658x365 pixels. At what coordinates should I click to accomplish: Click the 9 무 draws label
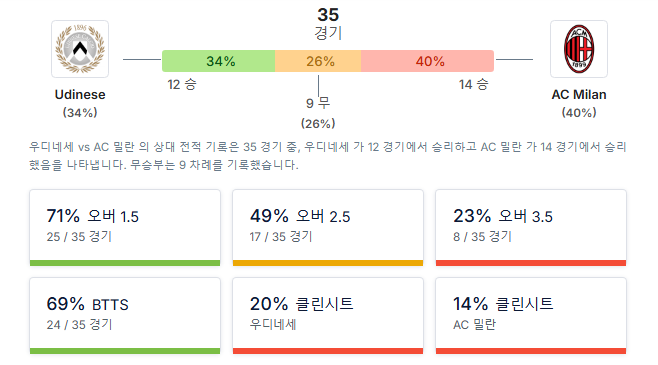coord(318,103)
